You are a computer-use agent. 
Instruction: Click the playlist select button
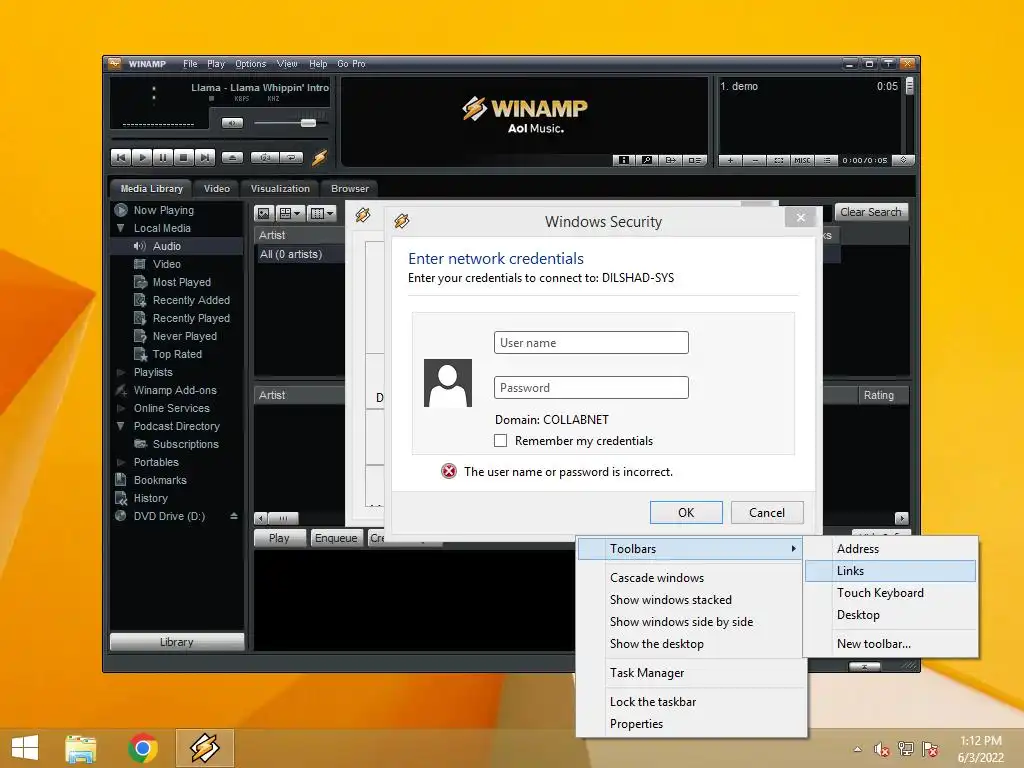[778, 160]
